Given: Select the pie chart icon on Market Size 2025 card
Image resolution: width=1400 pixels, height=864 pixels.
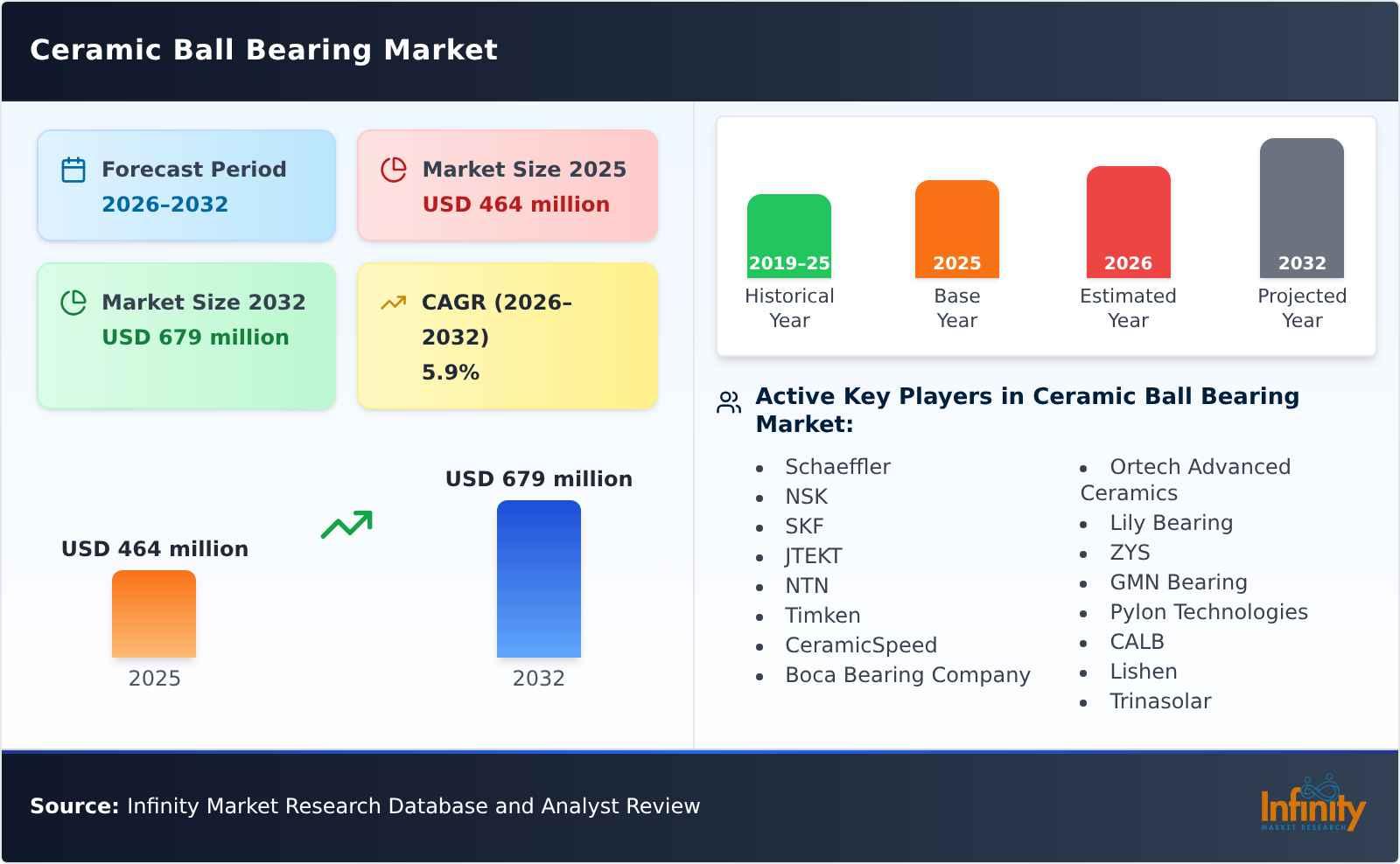Looking at the screenshot, I should [x=394, y=169].
